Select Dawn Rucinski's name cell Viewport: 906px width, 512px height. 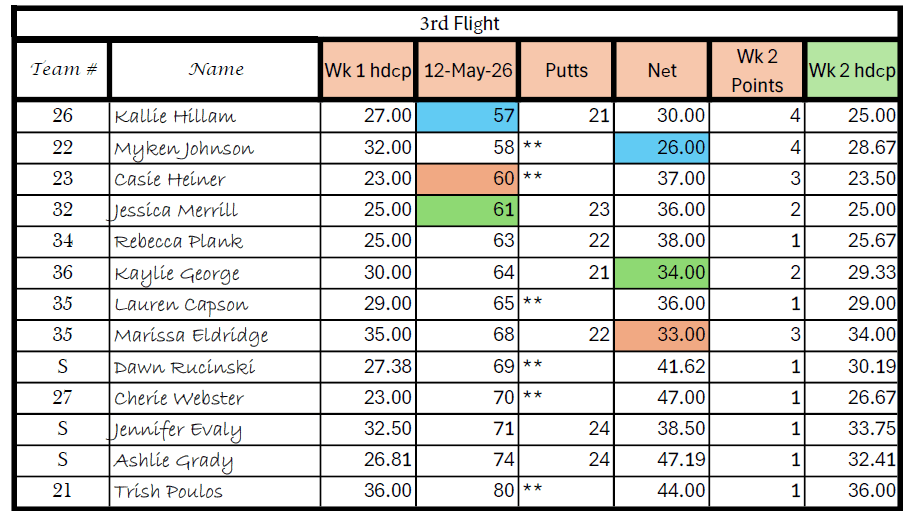point(214,366)
